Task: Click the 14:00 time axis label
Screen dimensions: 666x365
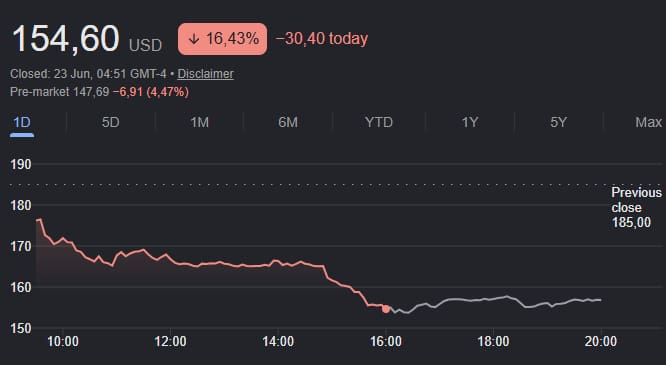Action: coord(278,342)
